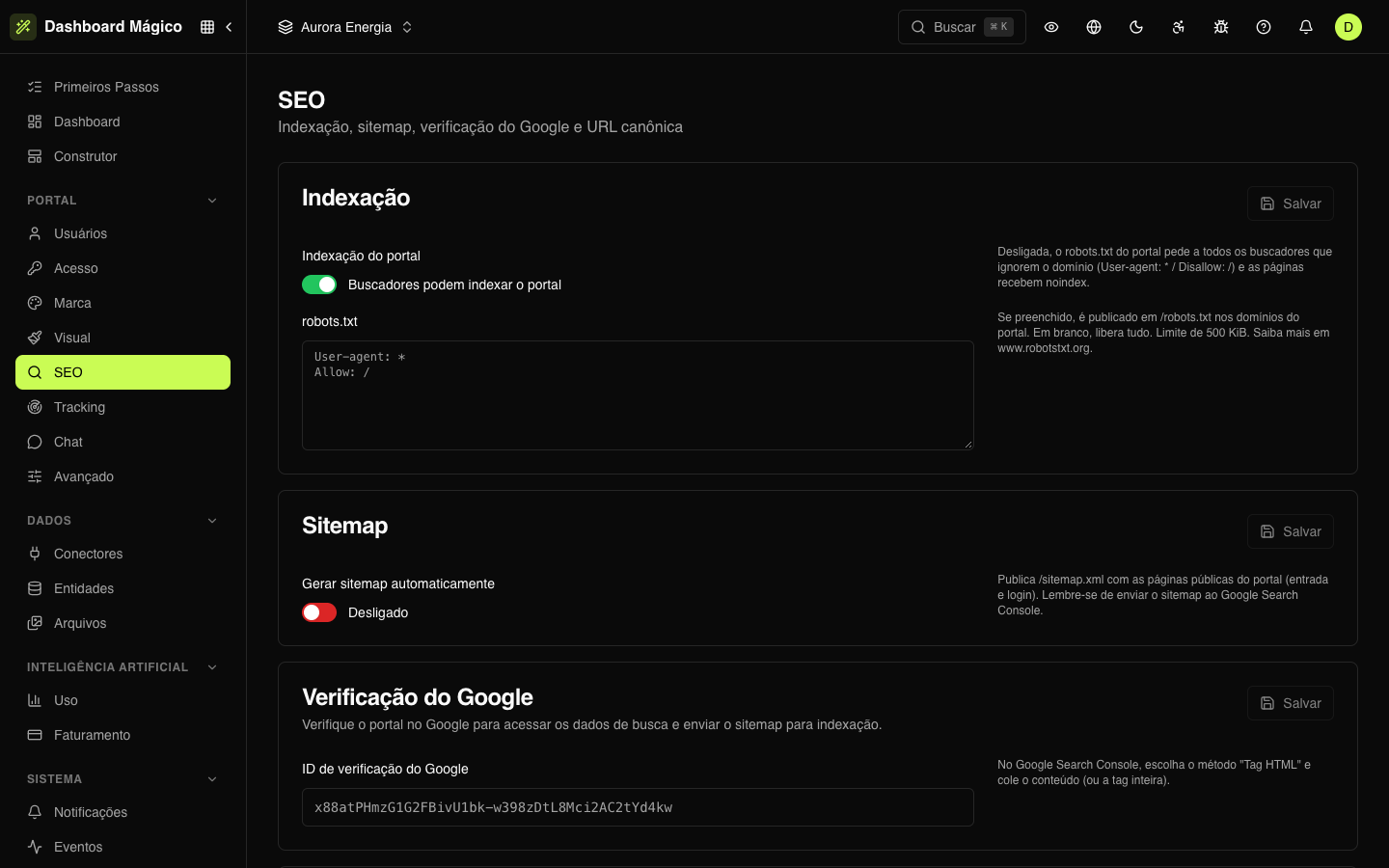Click the Tracking target icon

pos(35,407)
